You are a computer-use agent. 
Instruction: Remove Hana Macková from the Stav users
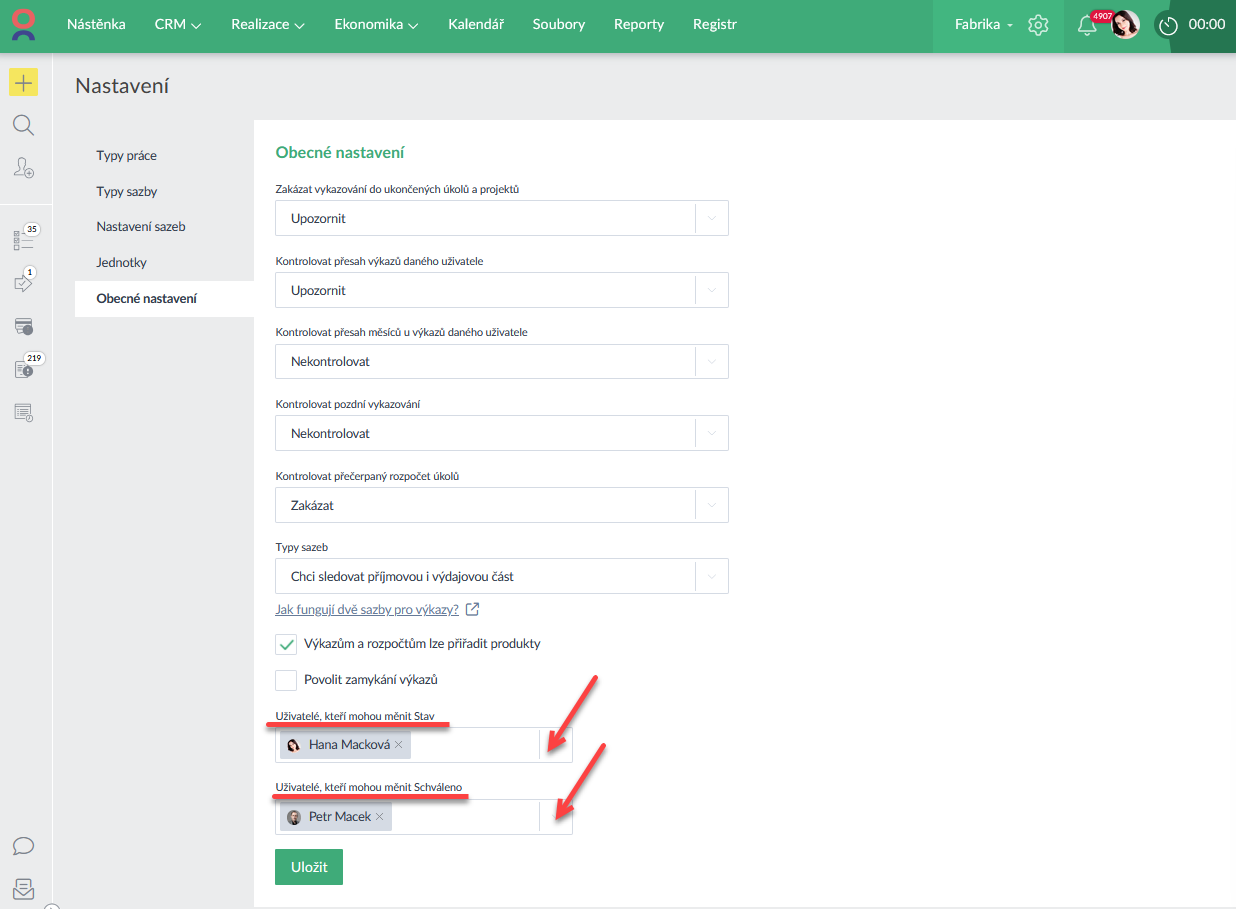click(x=398, y=745)
